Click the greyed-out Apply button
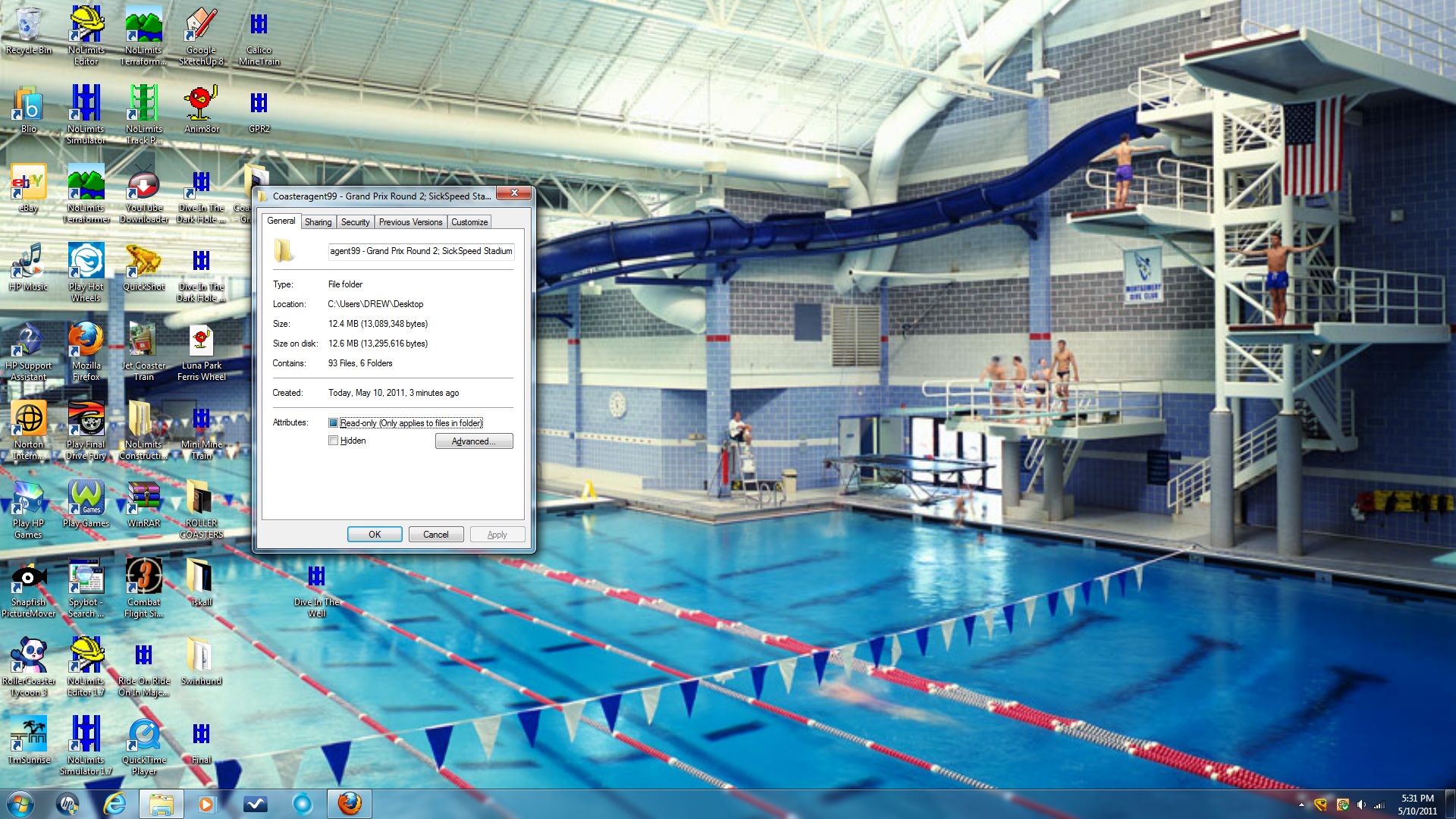The image size is (1456, 819). pyautogui.click(x=497, y=535)
